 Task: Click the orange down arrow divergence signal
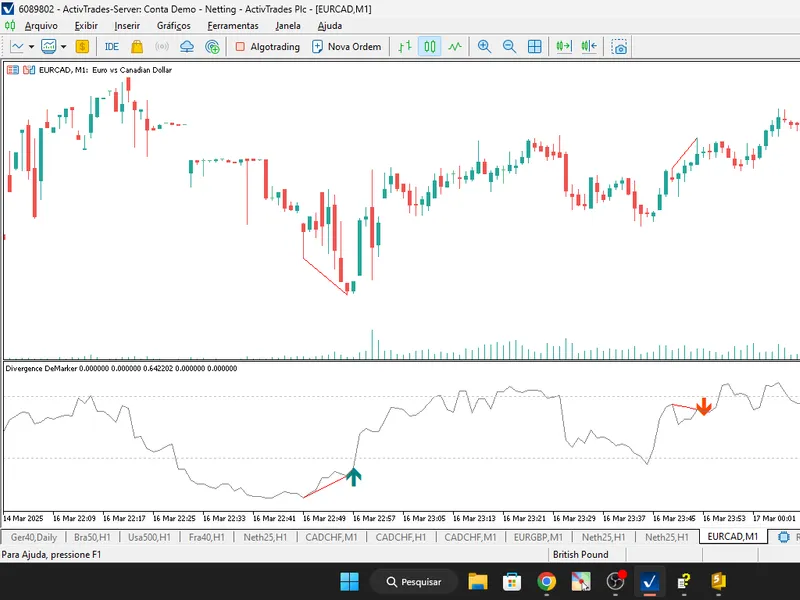[x=704, y=407]
